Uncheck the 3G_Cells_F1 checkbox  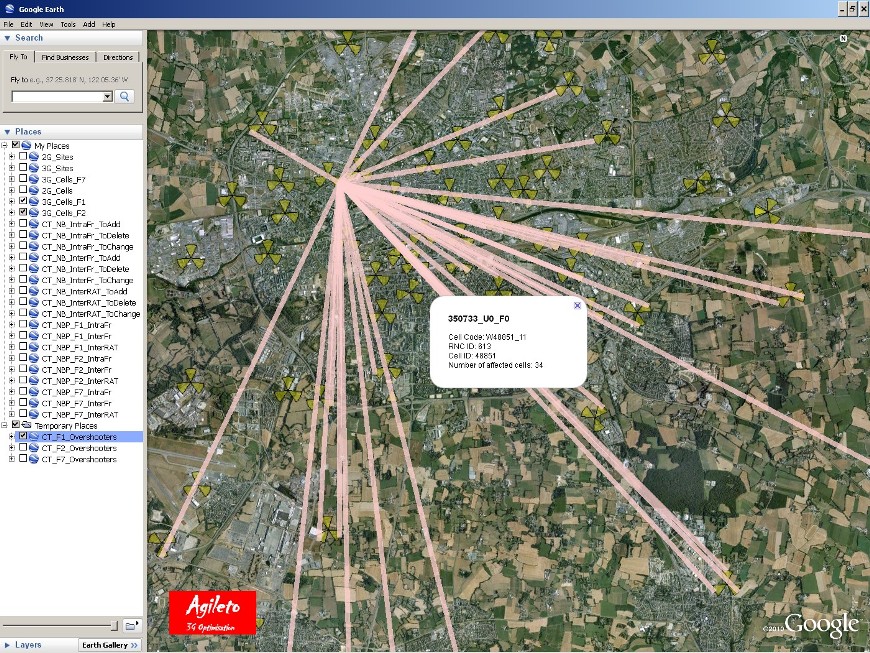click(x=23, y=201)
